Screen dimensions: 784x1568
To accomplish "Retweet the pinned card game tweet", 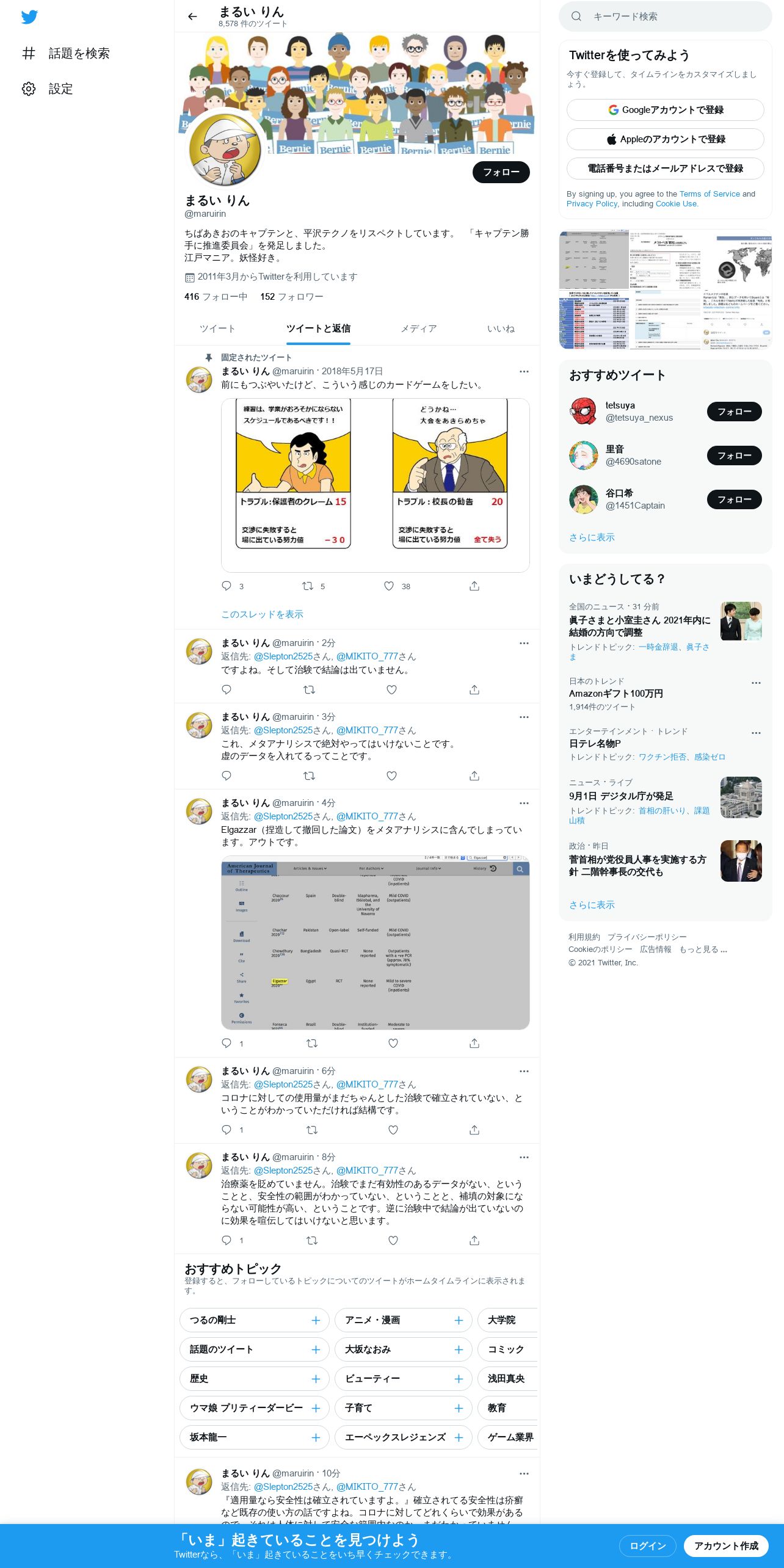I will (x=308, y=586).
